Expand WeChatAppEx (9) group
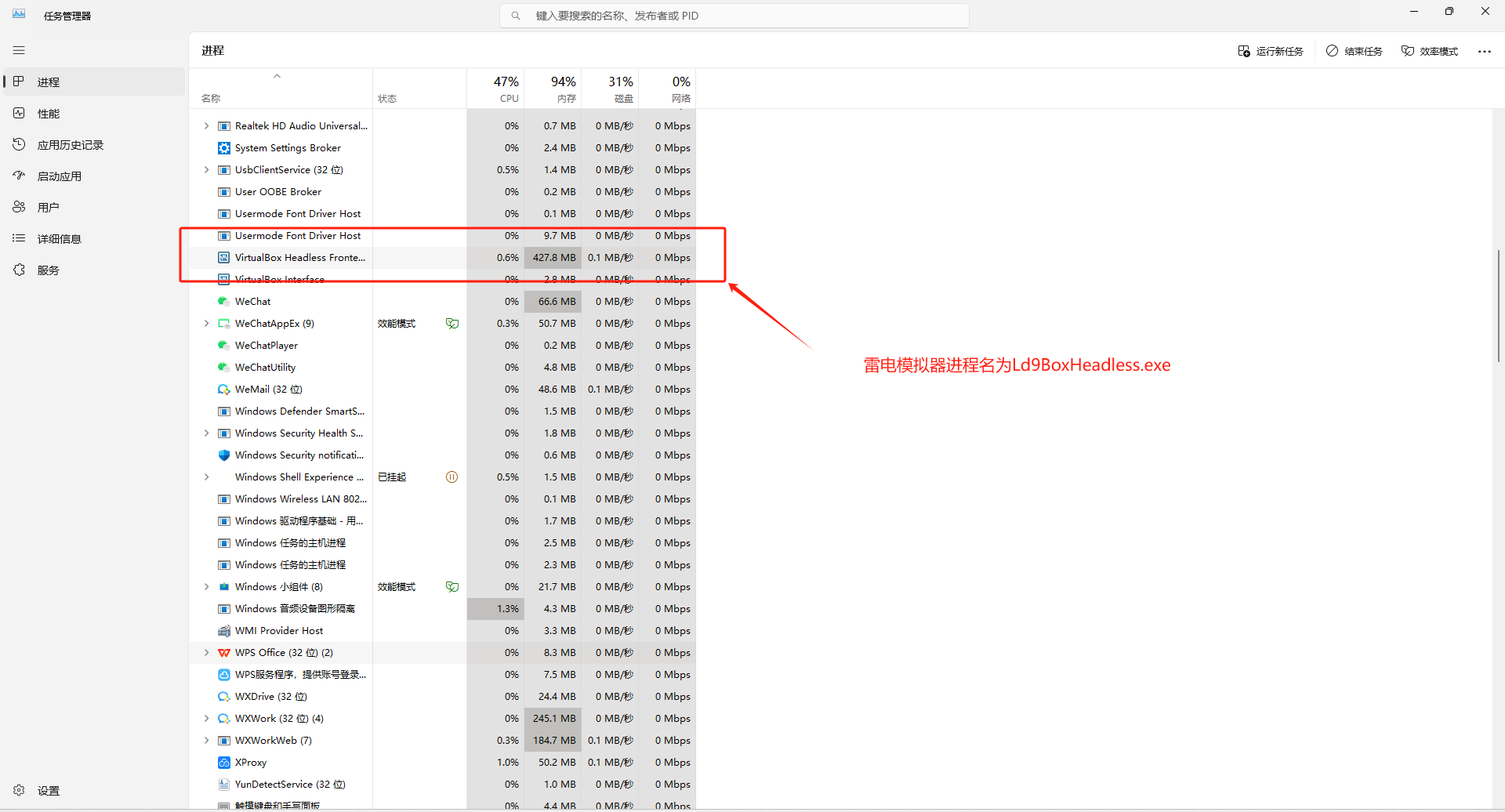 pos(206,324)
